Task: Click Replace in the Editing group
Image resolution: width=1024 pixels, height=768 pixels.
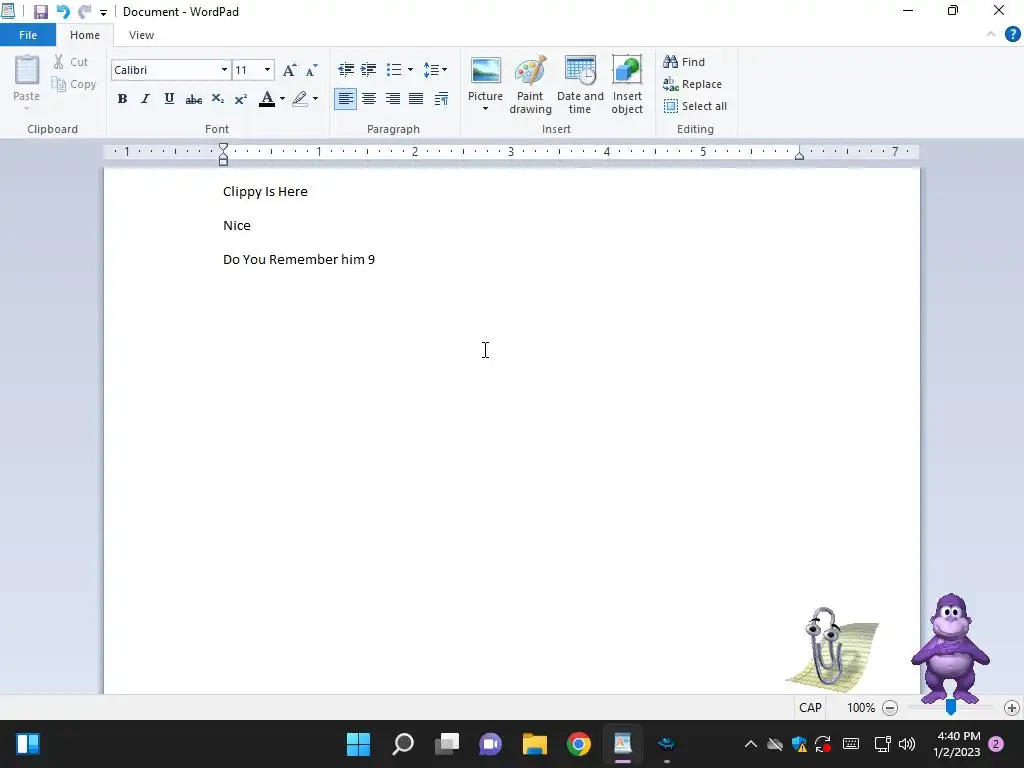Action: (x=692, y=84)
